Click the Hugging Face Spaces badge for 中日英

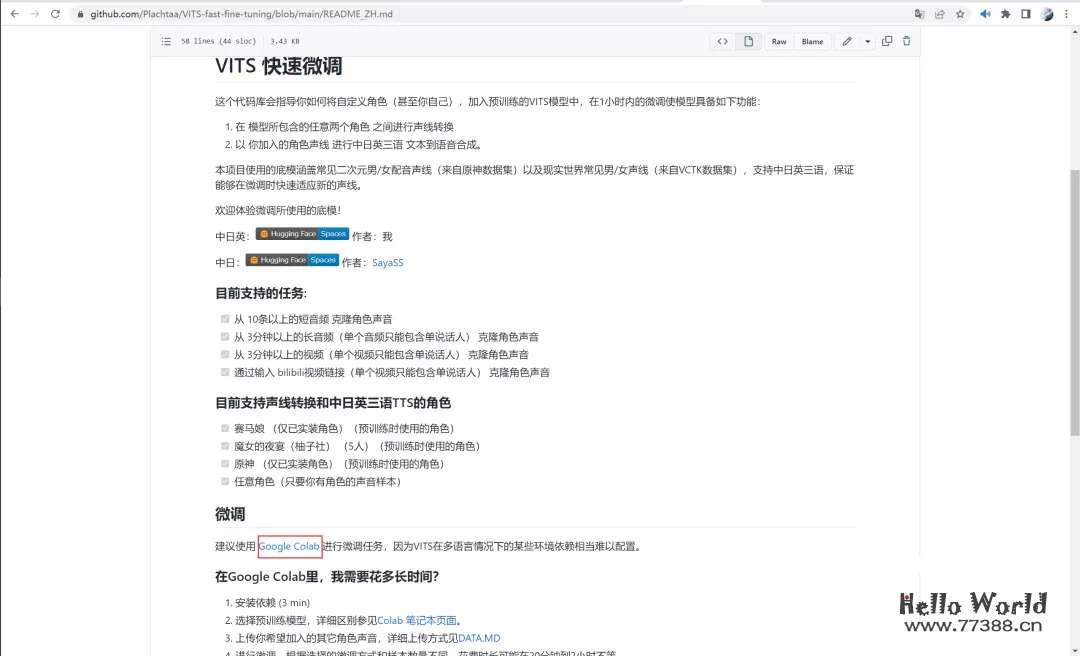click(302, 234)
